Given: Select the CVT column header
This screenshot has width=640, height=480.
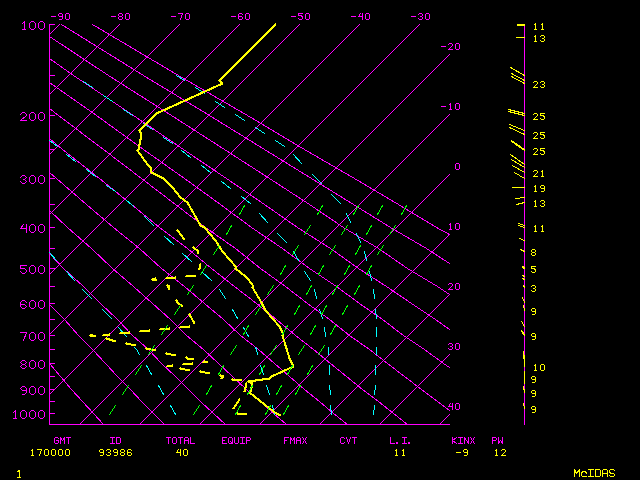Looking at the screenshot, I should (348, 440).
